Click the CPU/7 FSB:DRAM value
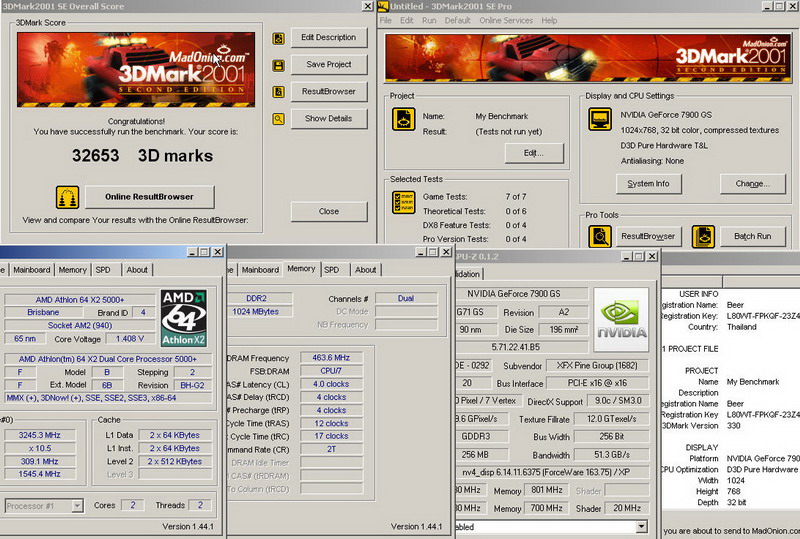This screenshot has height=539, width=800. click(x=331, y=371)
